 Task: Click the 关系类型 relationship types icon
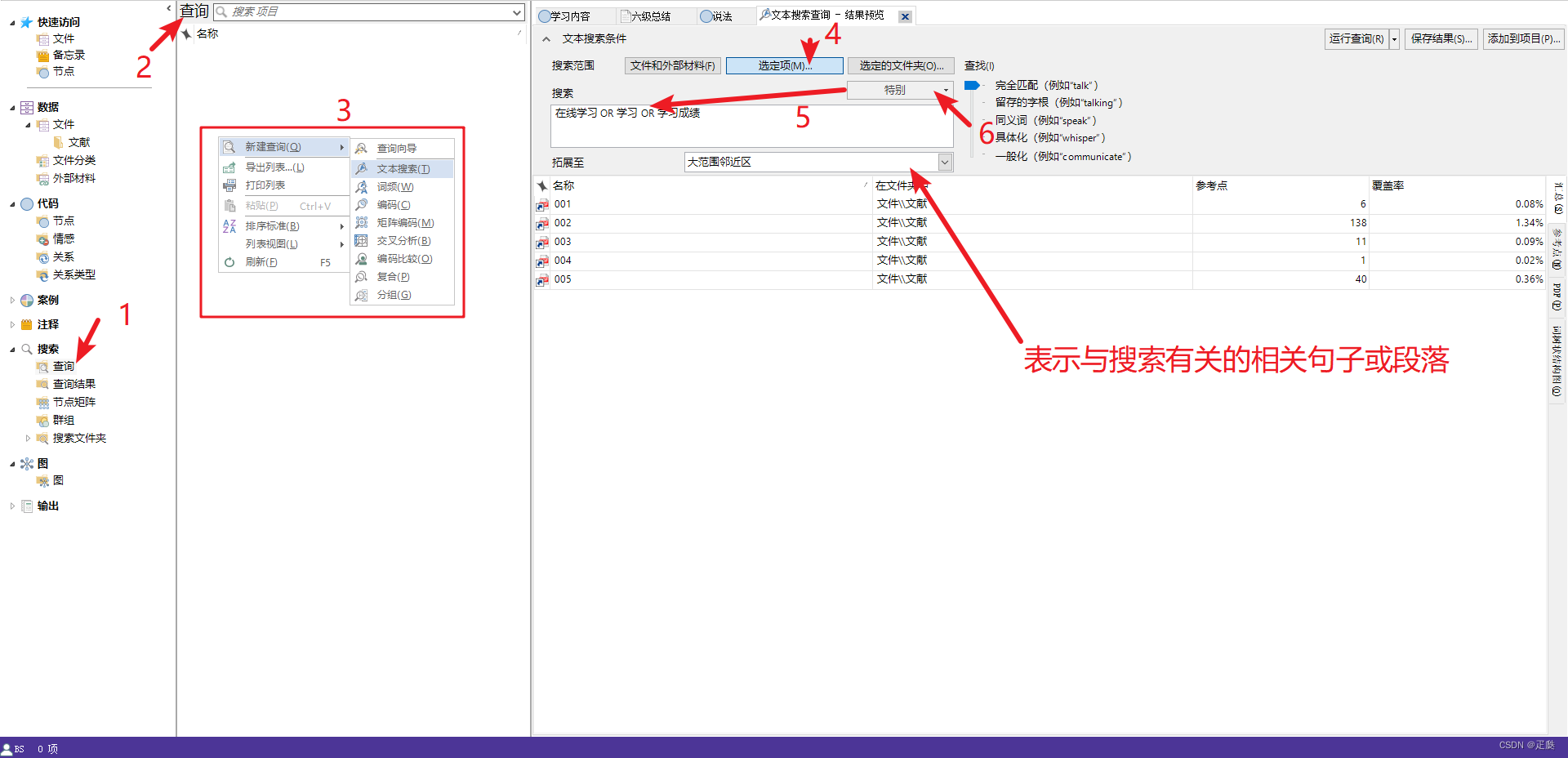point(42,274)
